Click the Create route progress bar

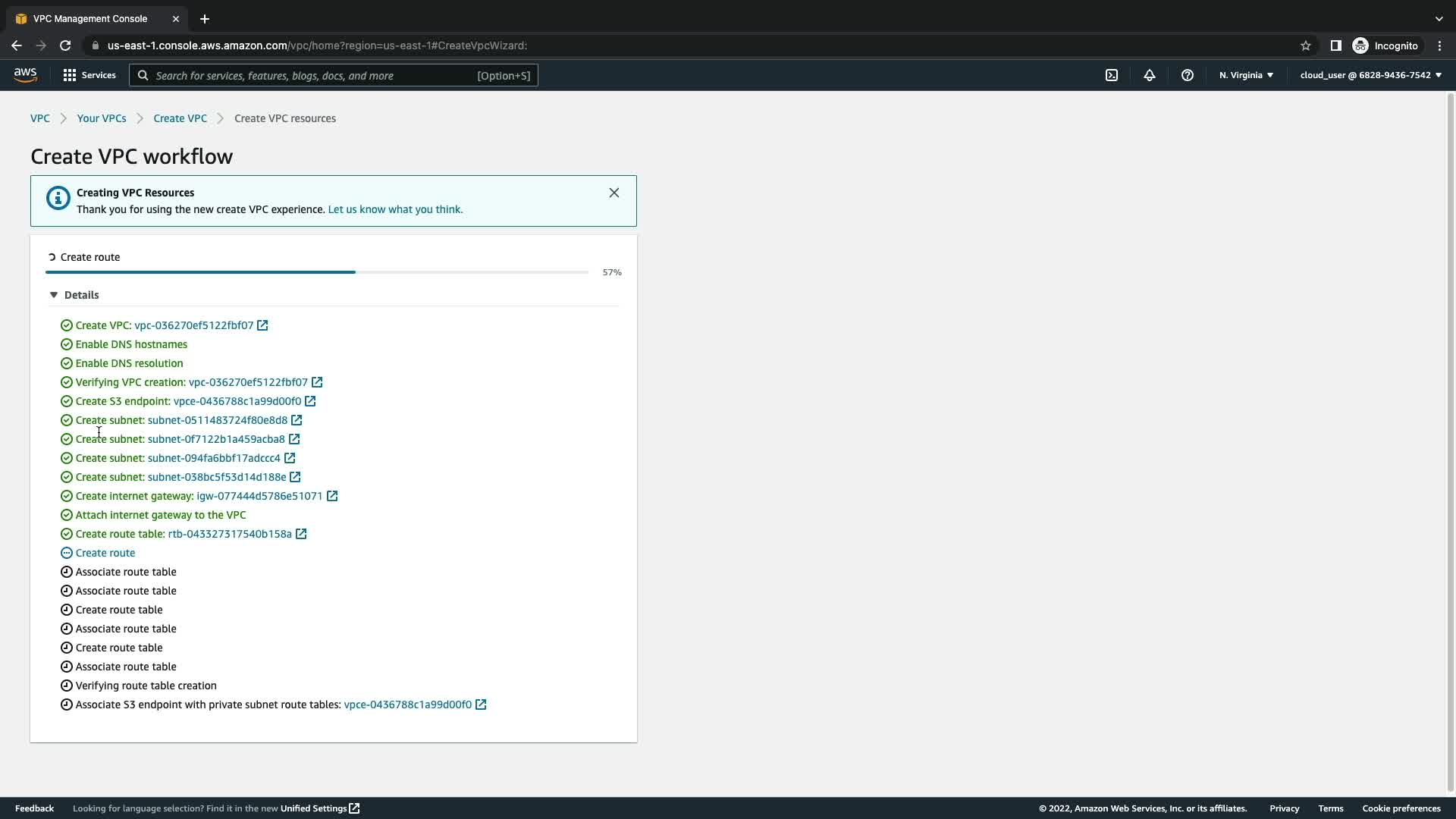coord(317,272)
